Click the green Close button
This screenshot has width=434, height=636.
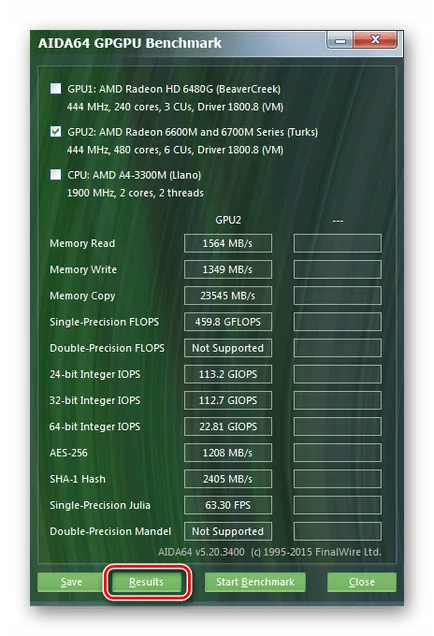(x=362, y=582)
